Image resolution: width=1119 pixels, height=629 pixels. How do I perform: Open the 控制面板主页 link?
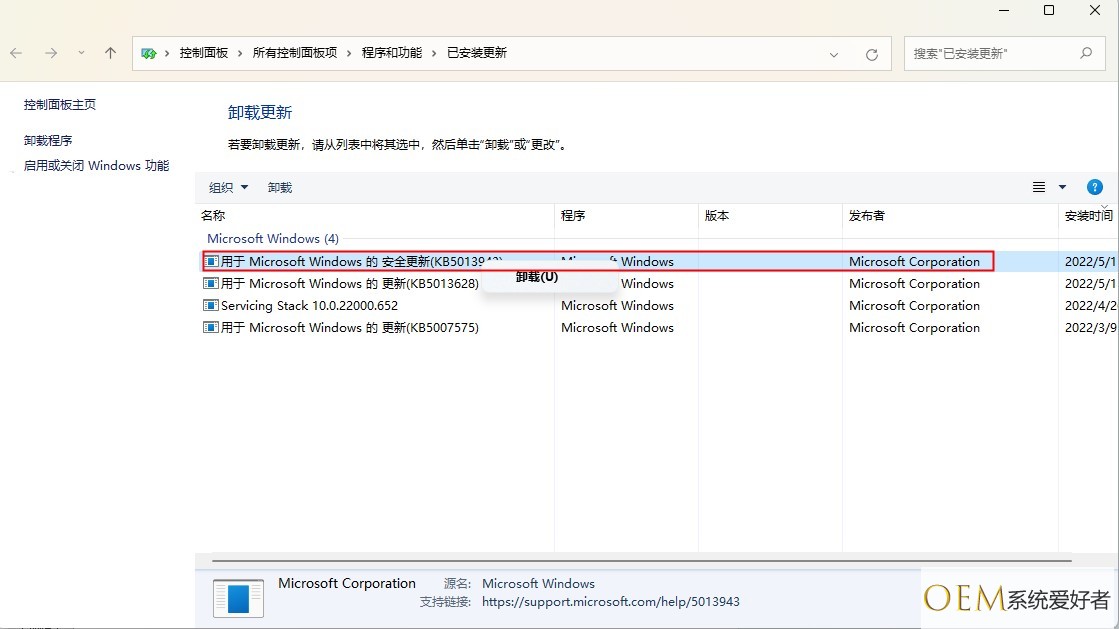pos(60,105)
